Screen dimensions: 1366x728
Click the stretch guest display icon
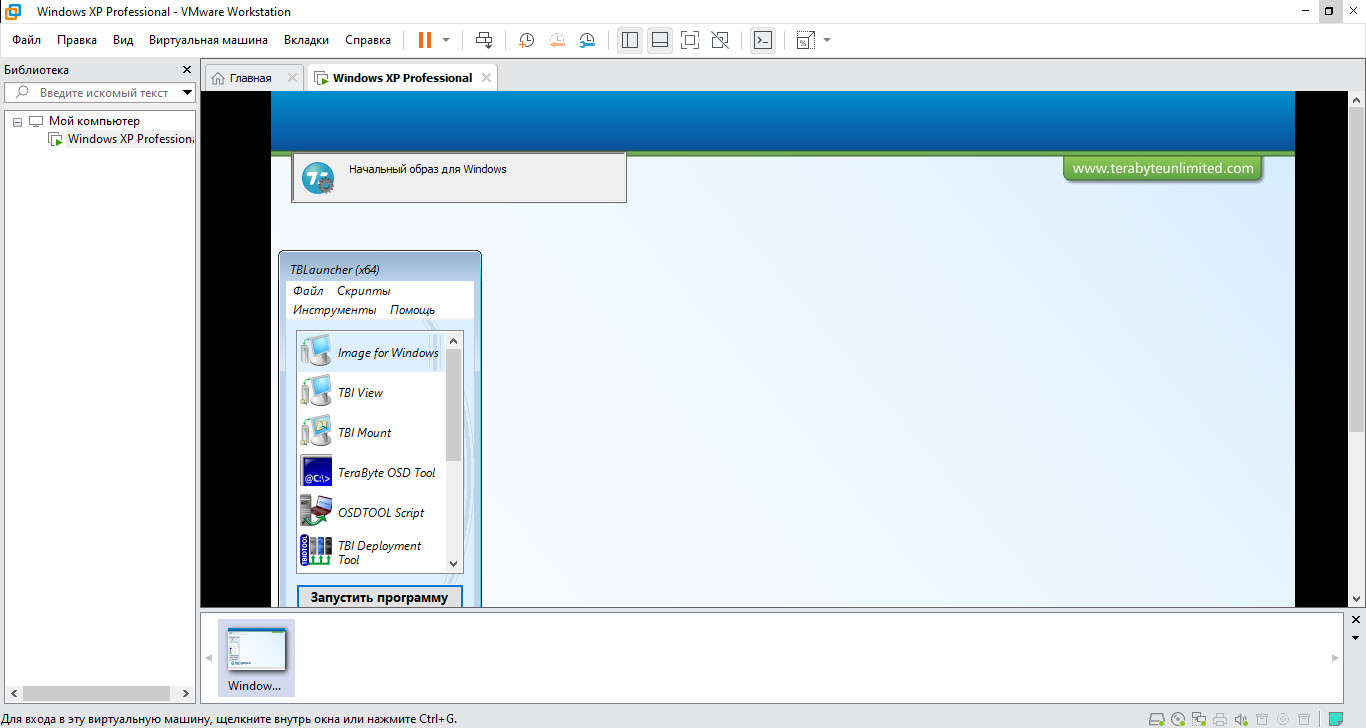(805, 40)
